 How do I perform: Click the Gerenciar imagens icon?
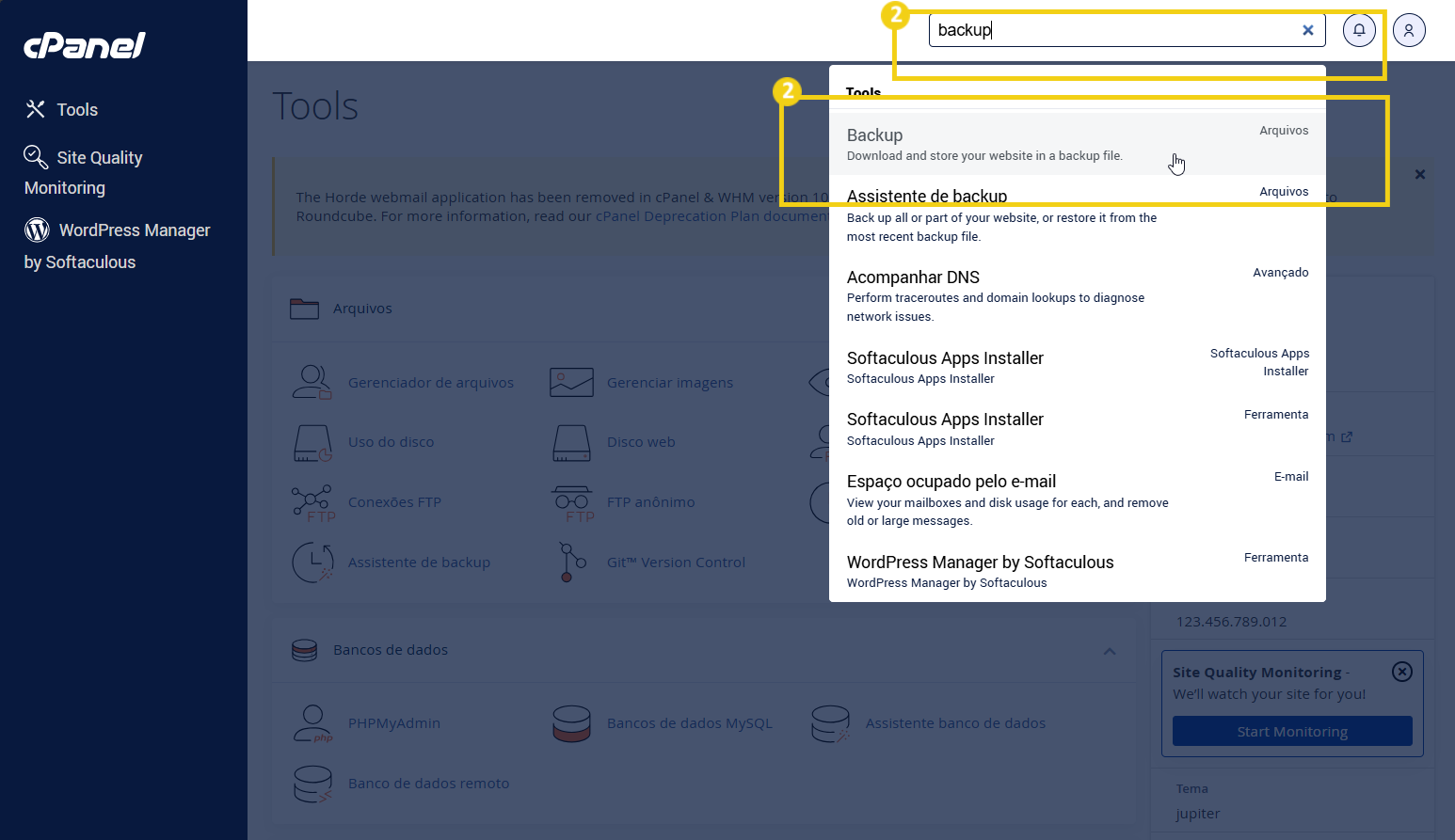[x=571, y=382]
